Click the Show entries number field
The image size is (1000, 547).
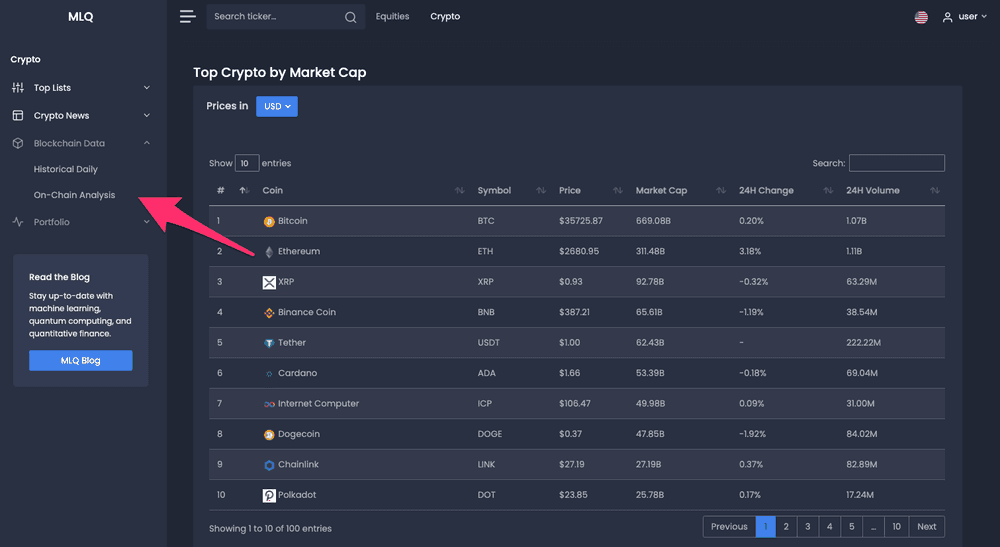(x=247, y=163)
